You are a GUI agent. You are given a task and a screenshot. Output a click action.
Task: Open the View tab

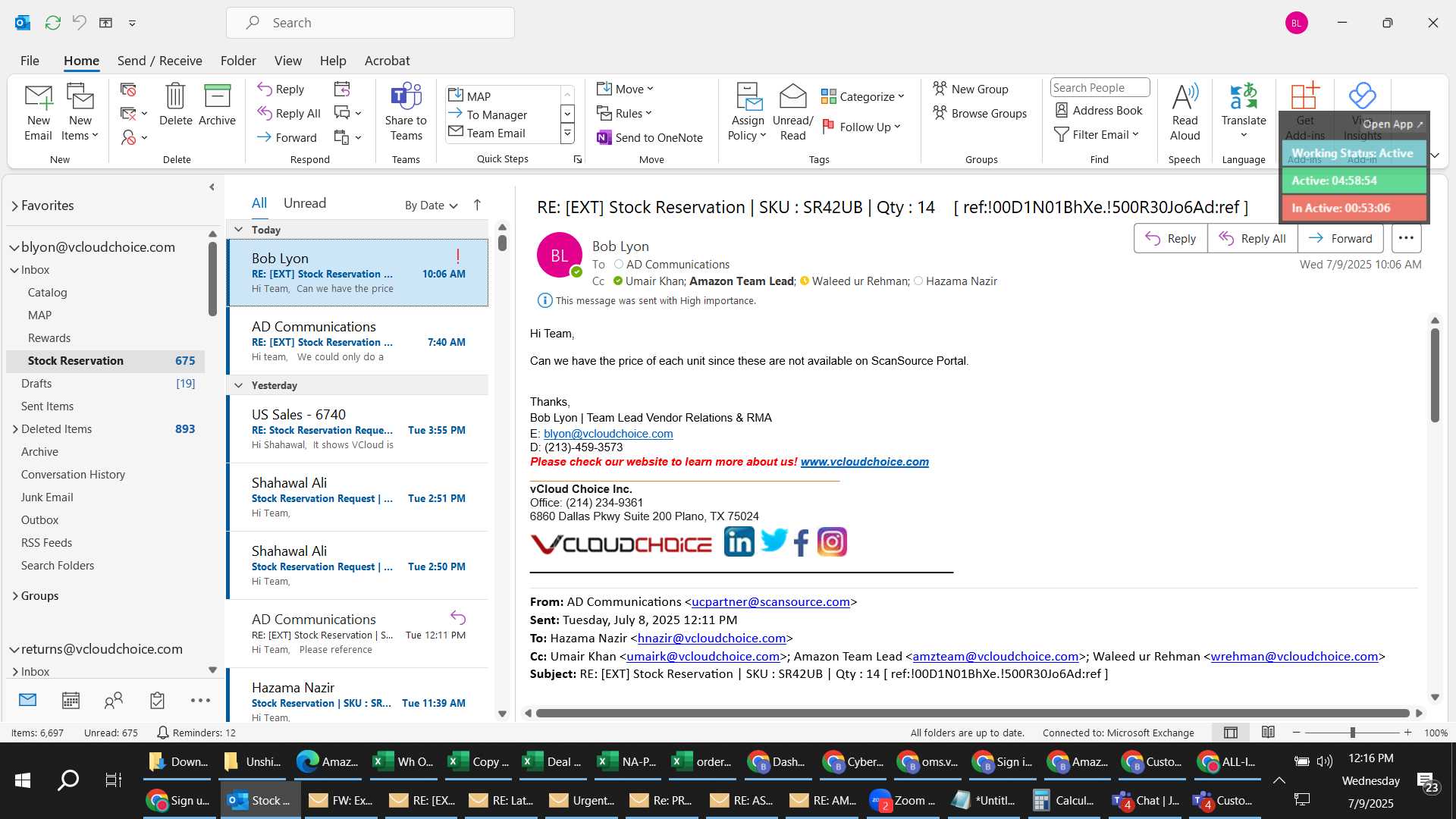click(287, 61)
